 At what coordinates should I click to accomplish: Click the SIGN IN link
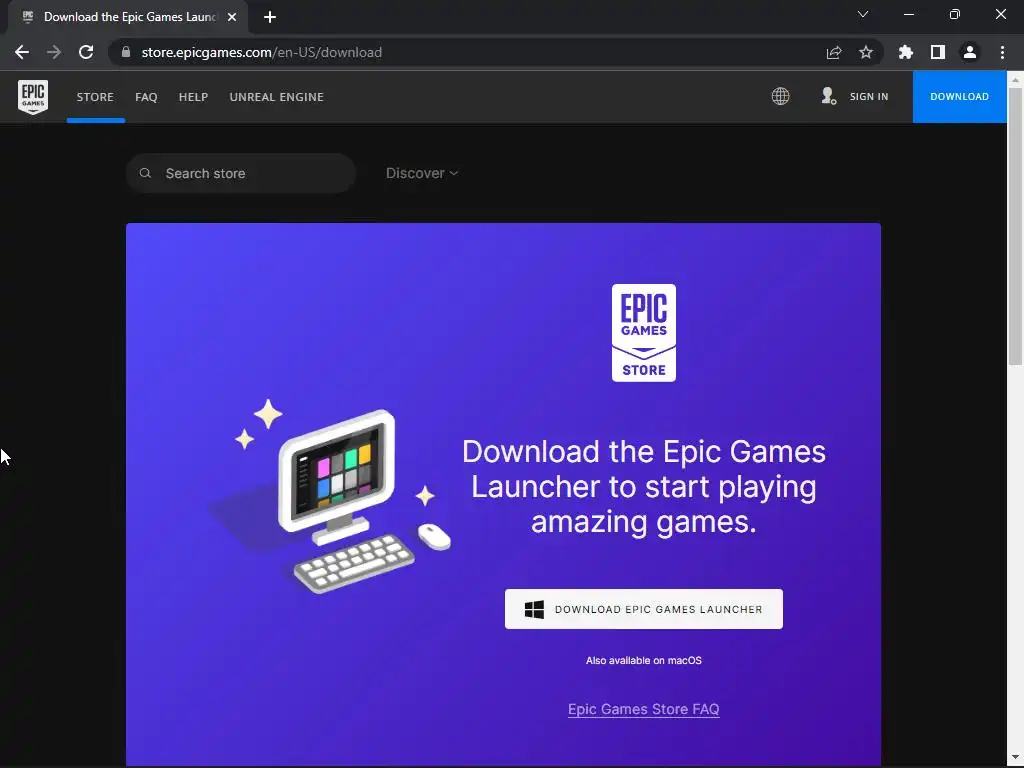(869, 97)
